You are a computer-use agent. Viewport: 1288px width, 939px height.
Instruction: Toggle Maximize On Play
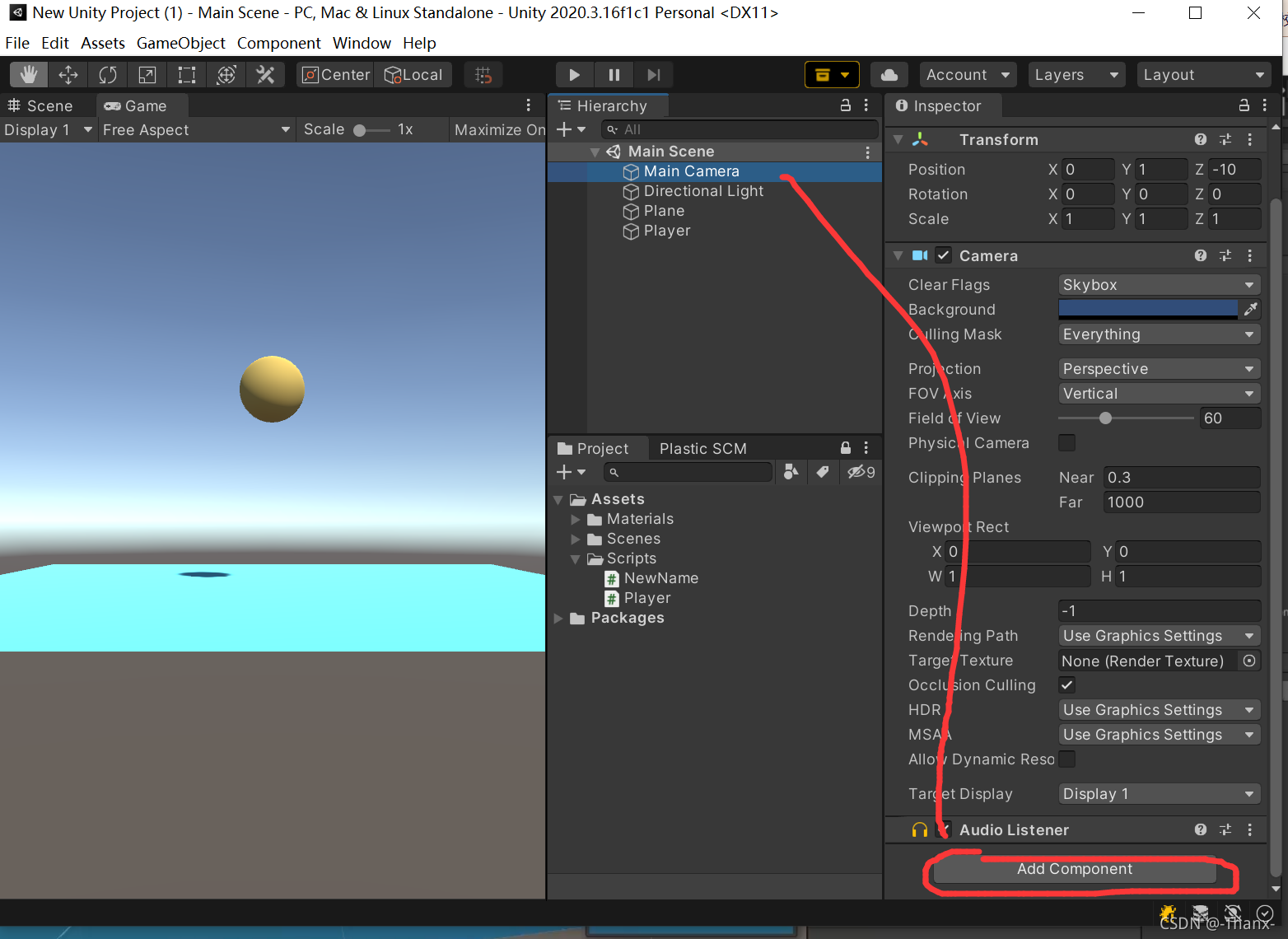click(500, 129)
